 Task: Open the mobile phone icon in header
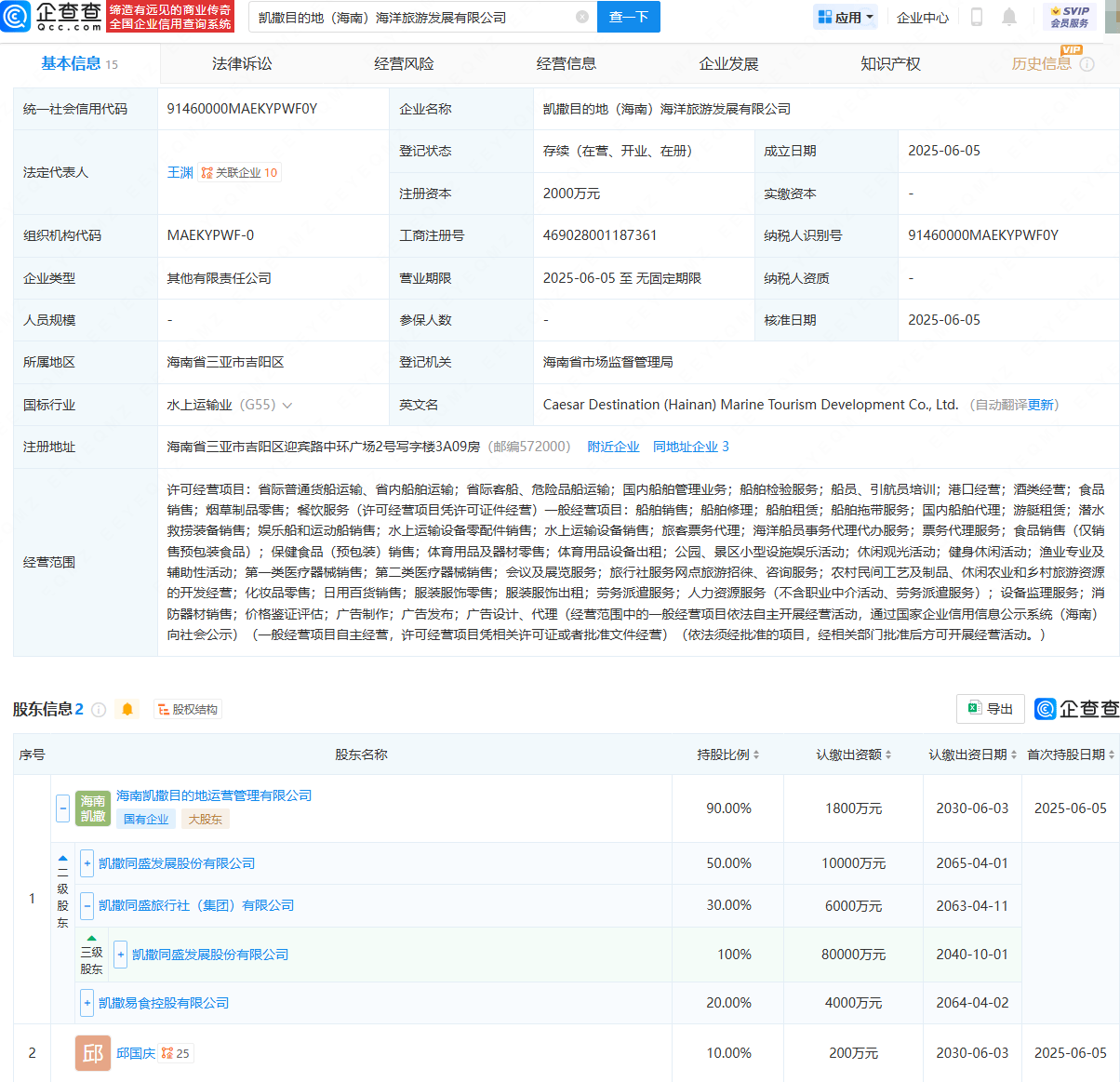[977, 17]
